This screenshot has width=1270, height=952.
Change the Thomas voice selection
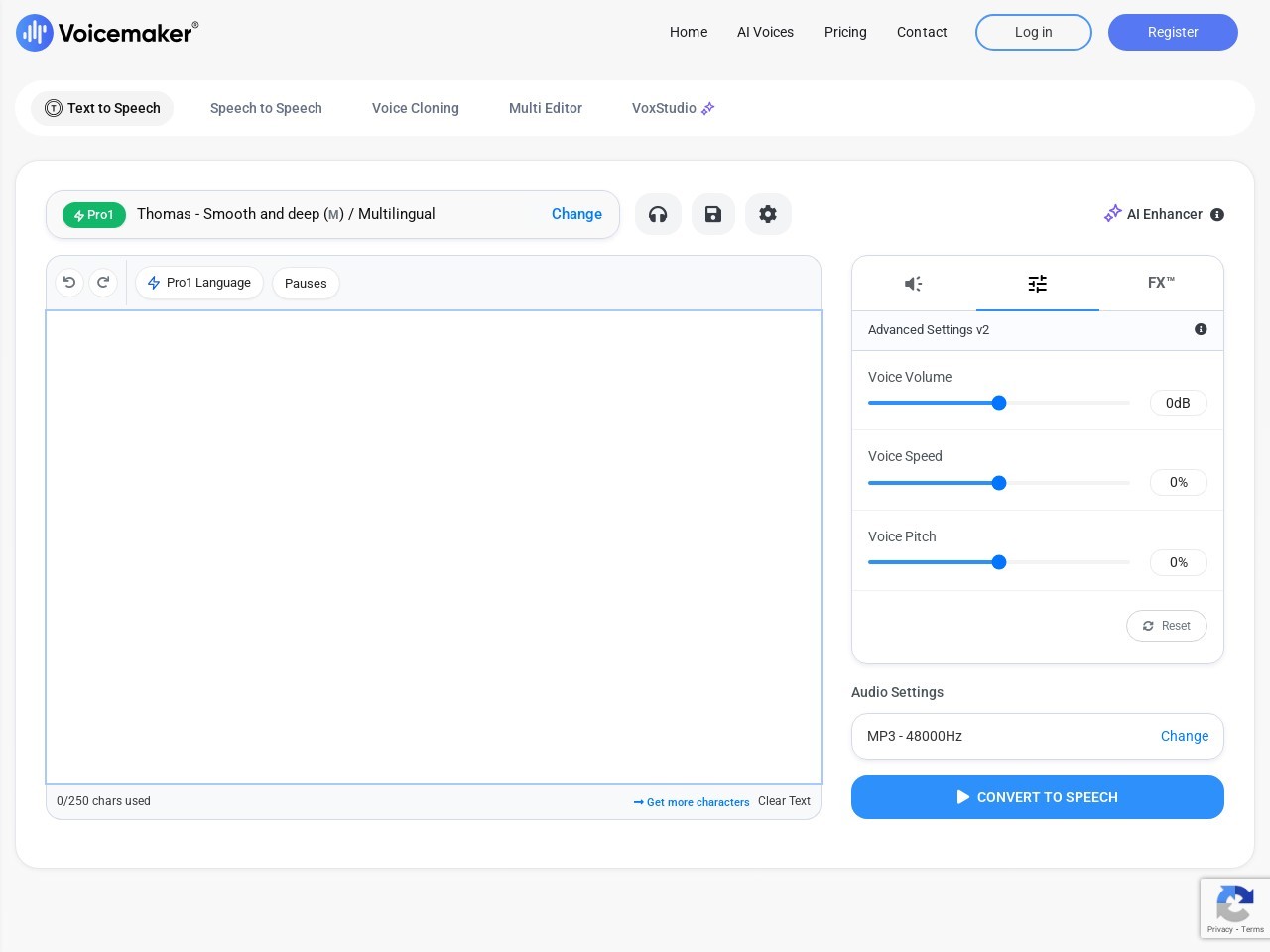[576, 214]
